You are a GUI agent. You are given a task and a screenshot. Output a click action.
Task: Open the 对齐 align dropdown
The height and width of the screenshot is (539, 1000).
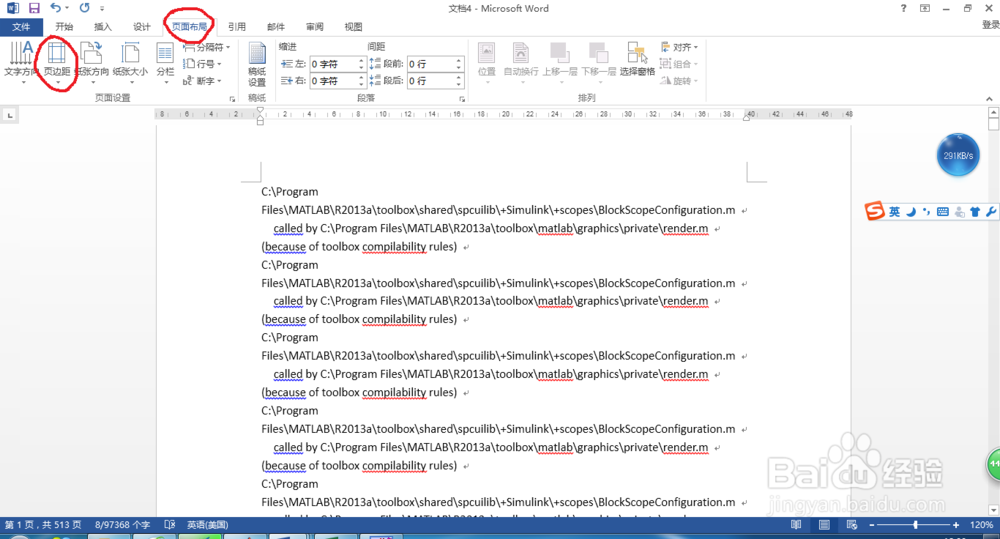[679, 47]
